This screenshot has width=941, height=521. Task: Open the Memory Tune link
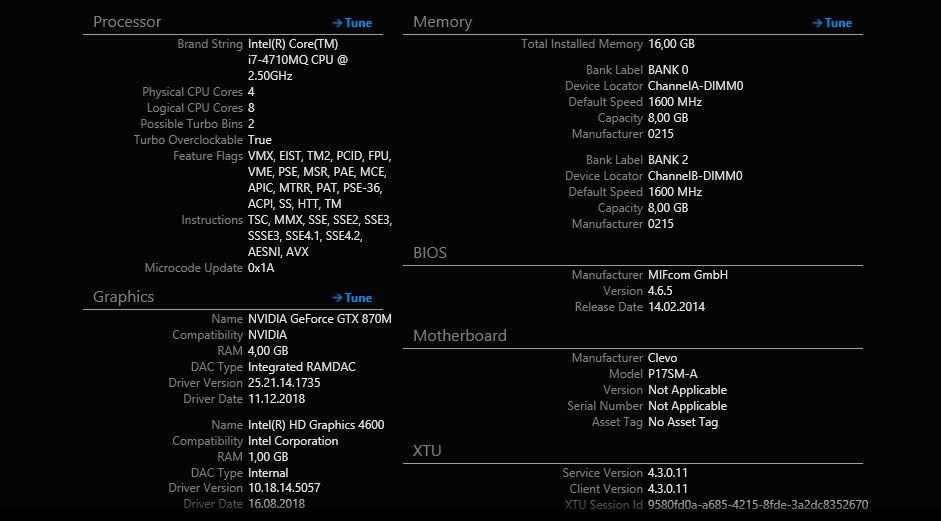832,23
